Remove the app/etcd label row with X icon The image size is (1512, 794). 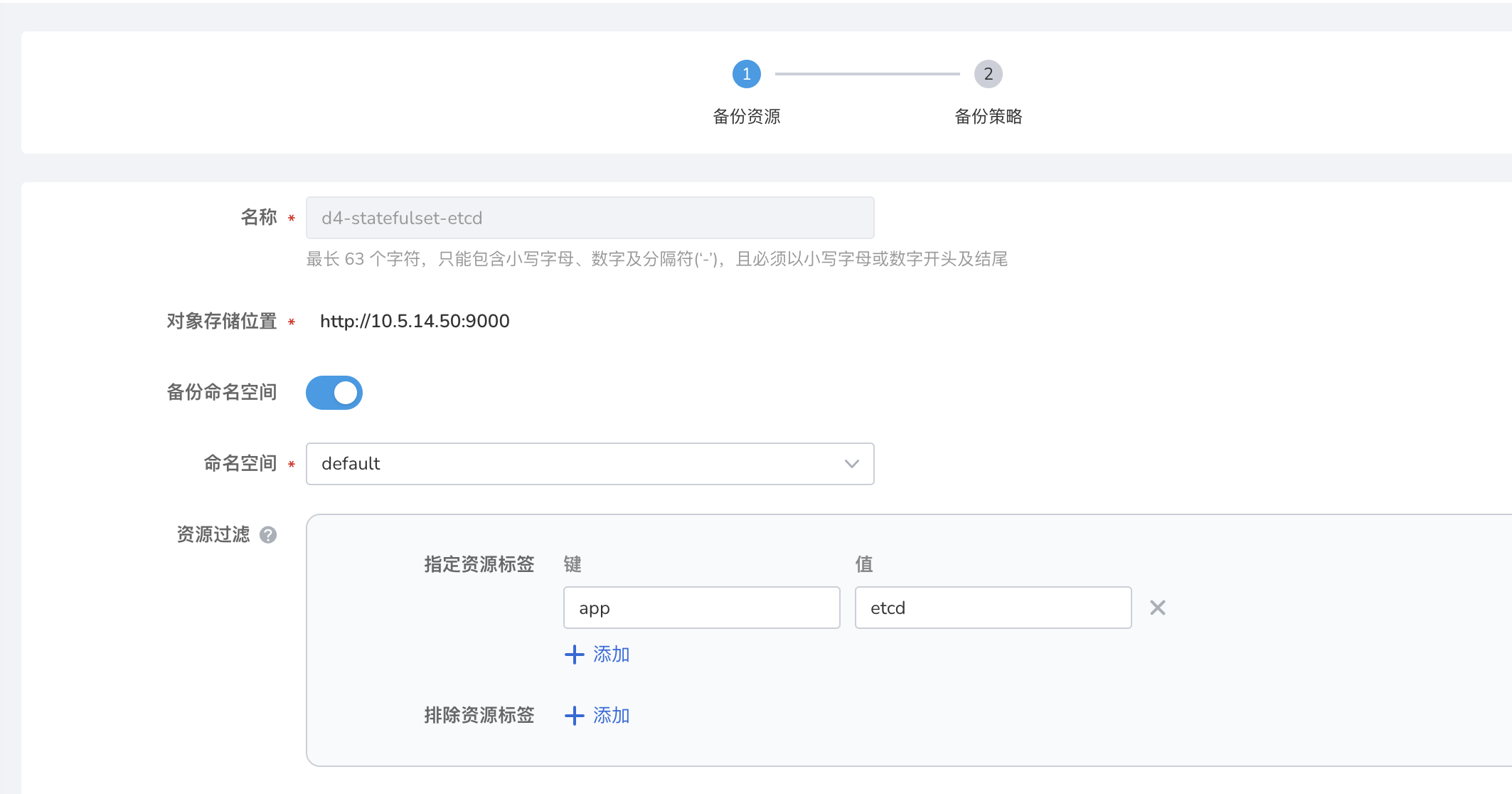point(1157,608)
